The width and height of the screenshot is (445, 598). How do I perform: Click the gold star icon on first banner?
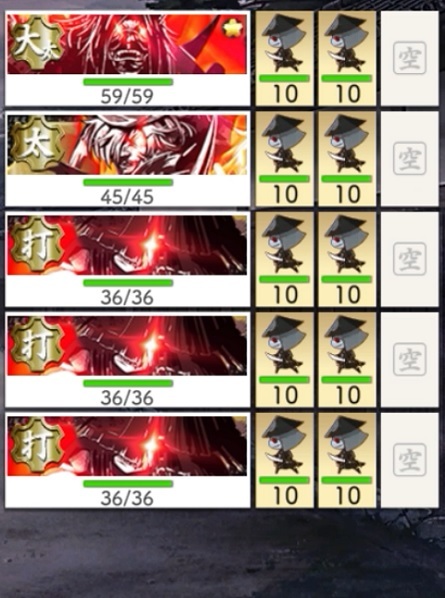coord(233,29)
